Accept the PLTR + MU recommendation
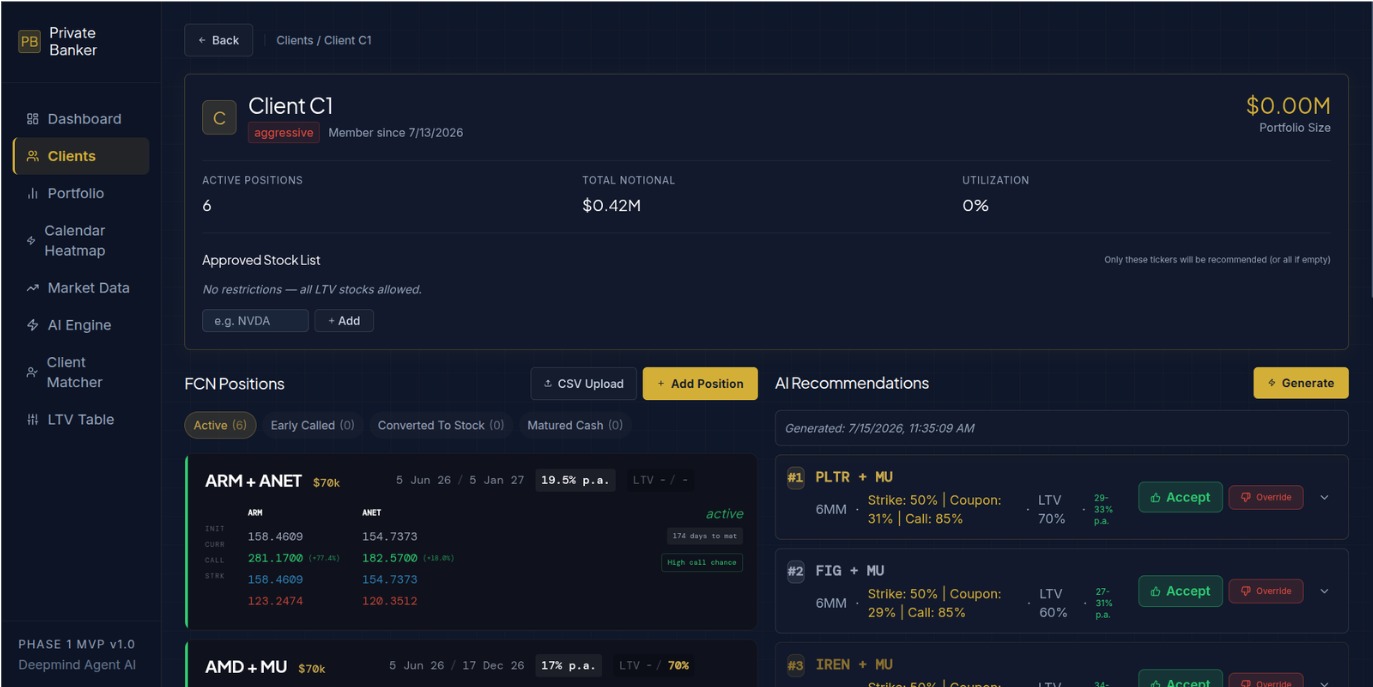 click(1180, 497)
